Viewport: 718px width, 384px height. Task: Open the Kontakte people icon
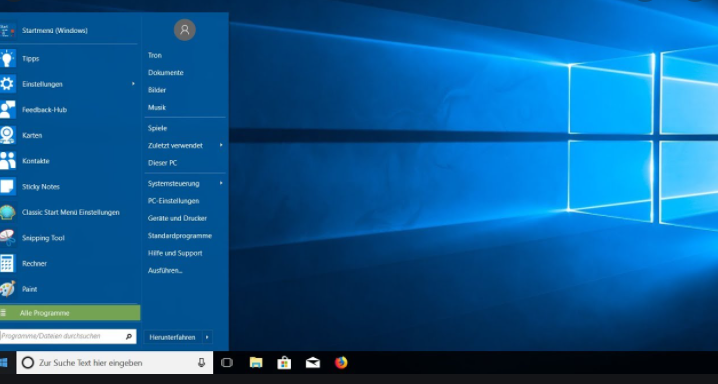(x=7, y=161)
